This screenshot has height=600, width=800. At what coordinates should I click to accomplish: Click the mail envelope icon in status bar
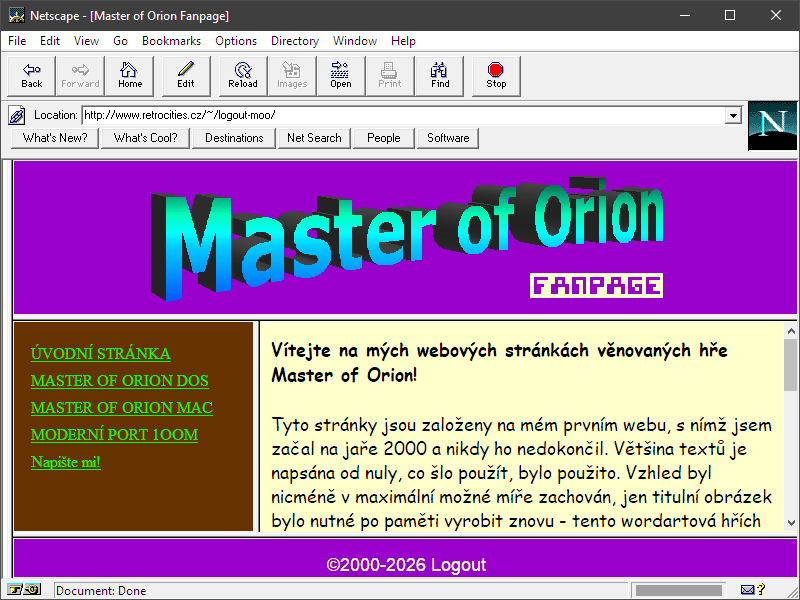[747, 590]
